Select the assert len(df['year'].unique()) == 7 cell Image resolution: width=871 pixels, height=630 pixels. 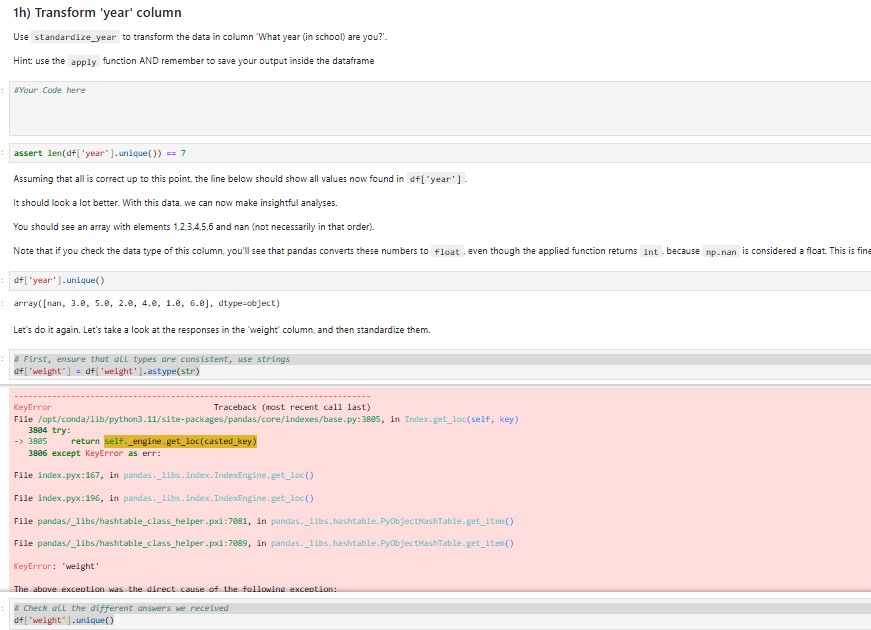(440, 153)
